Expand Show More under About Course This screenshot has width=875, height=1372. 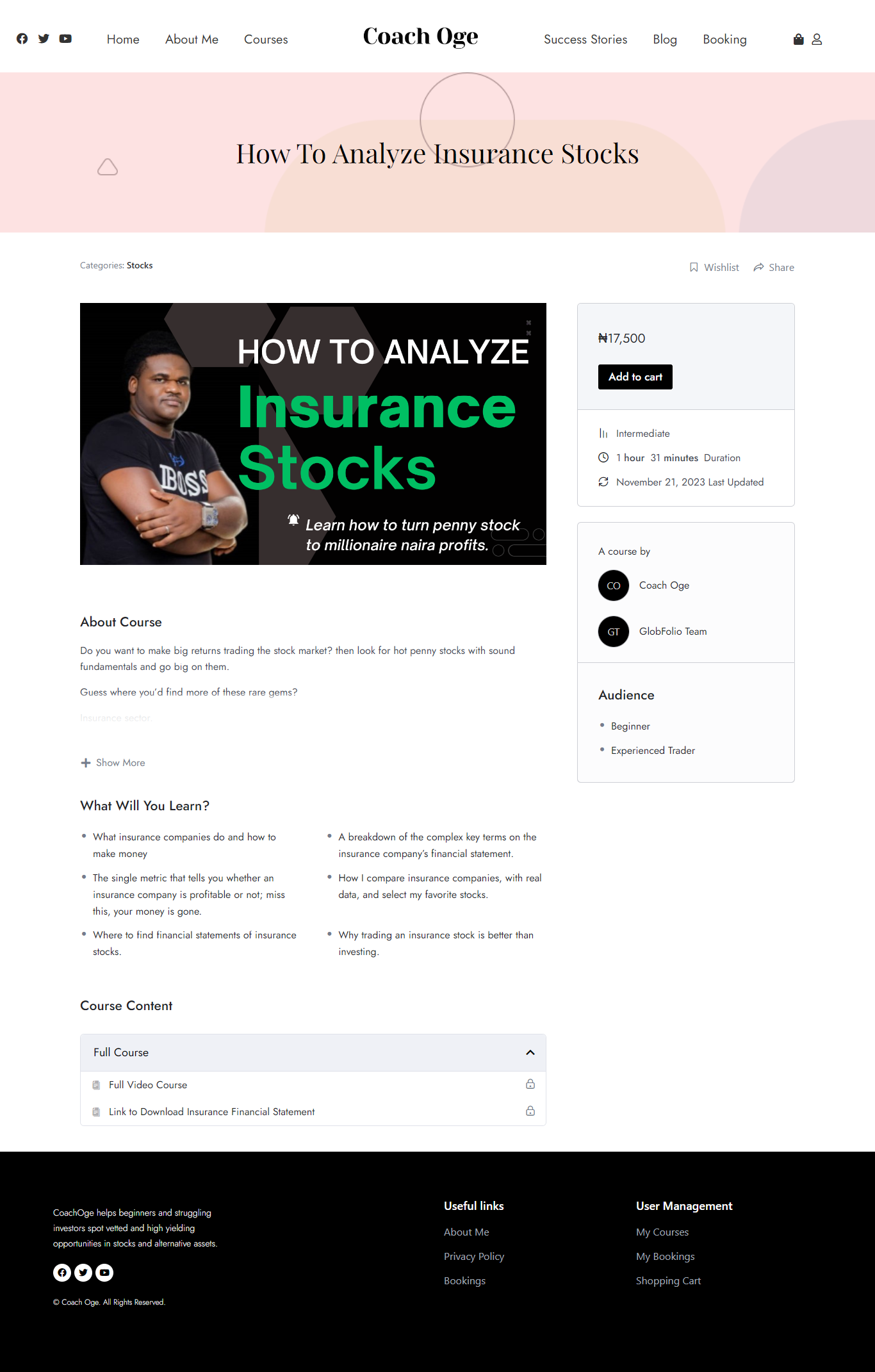[113, 762]
